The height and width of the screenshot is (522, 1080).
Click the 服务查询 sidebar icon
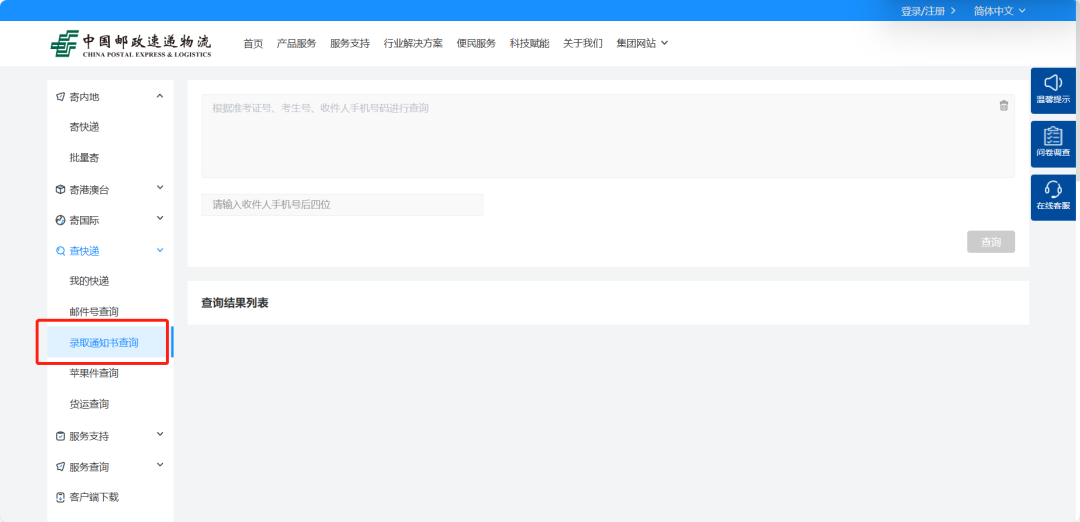60,467
